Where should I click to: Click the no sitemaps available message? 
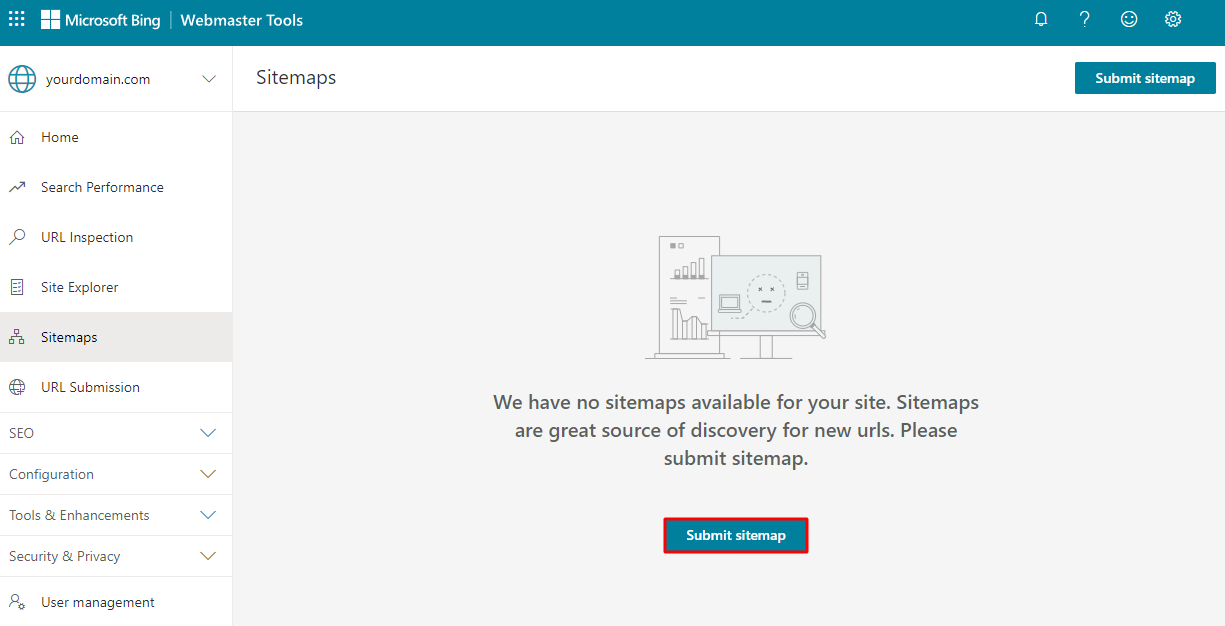click(736, 431)
